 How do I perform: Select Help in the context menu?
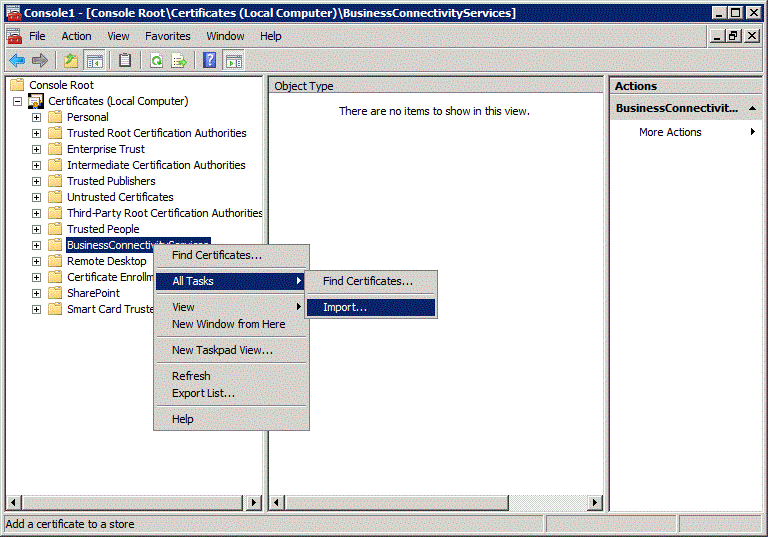pyautogui.click(x=231, y=419)
